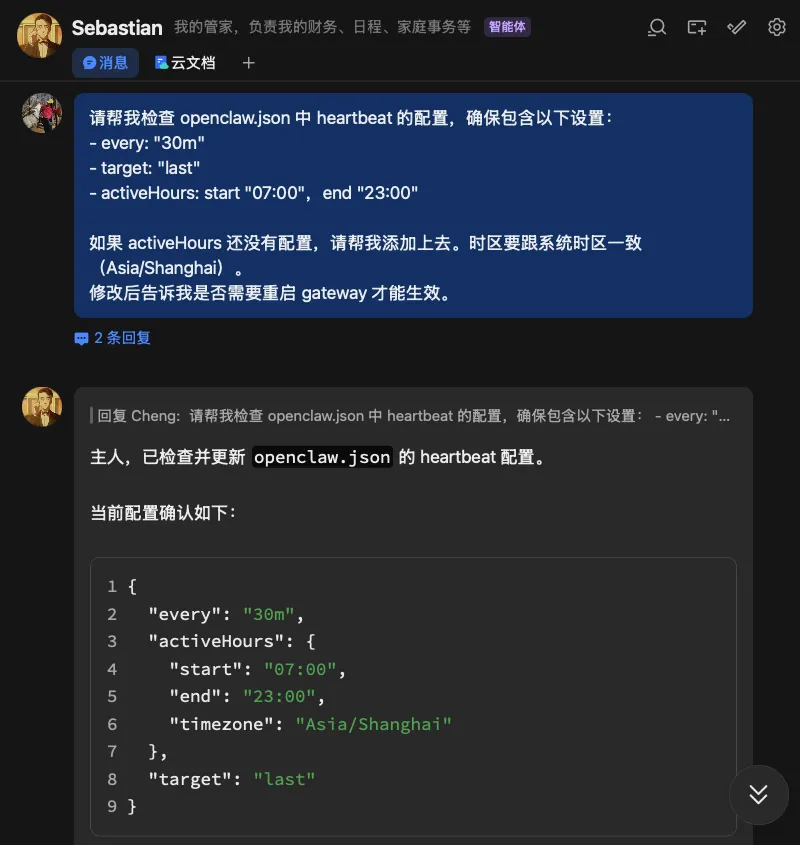Click the quoted reply to Cheng line
Screen dimensions: 800x845
click(410, 416)
